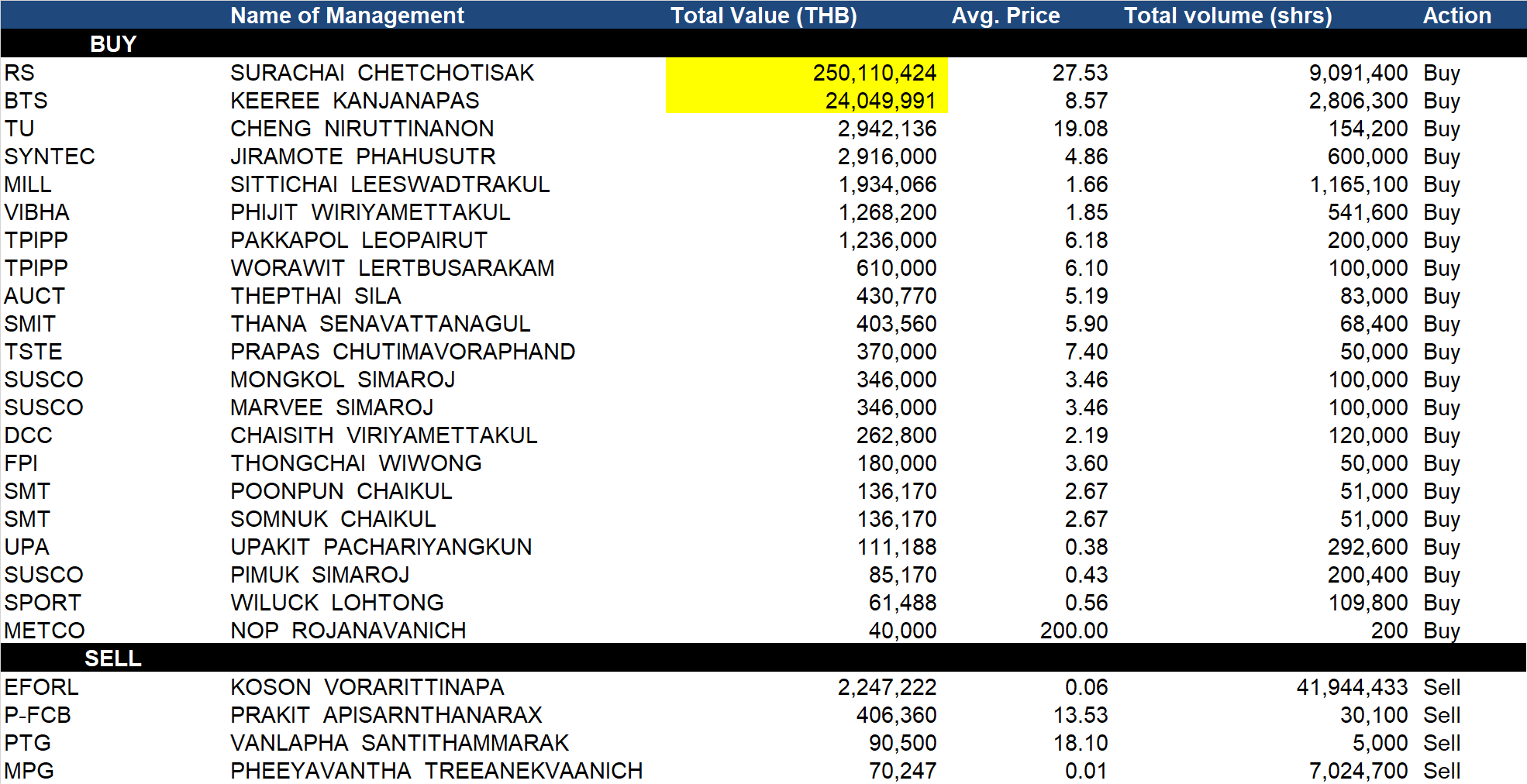This screenshot has height=784, width=1527.
Task: Click the Sell action in PTG row
Action: pyautogui.click(x=1442, y=743)
